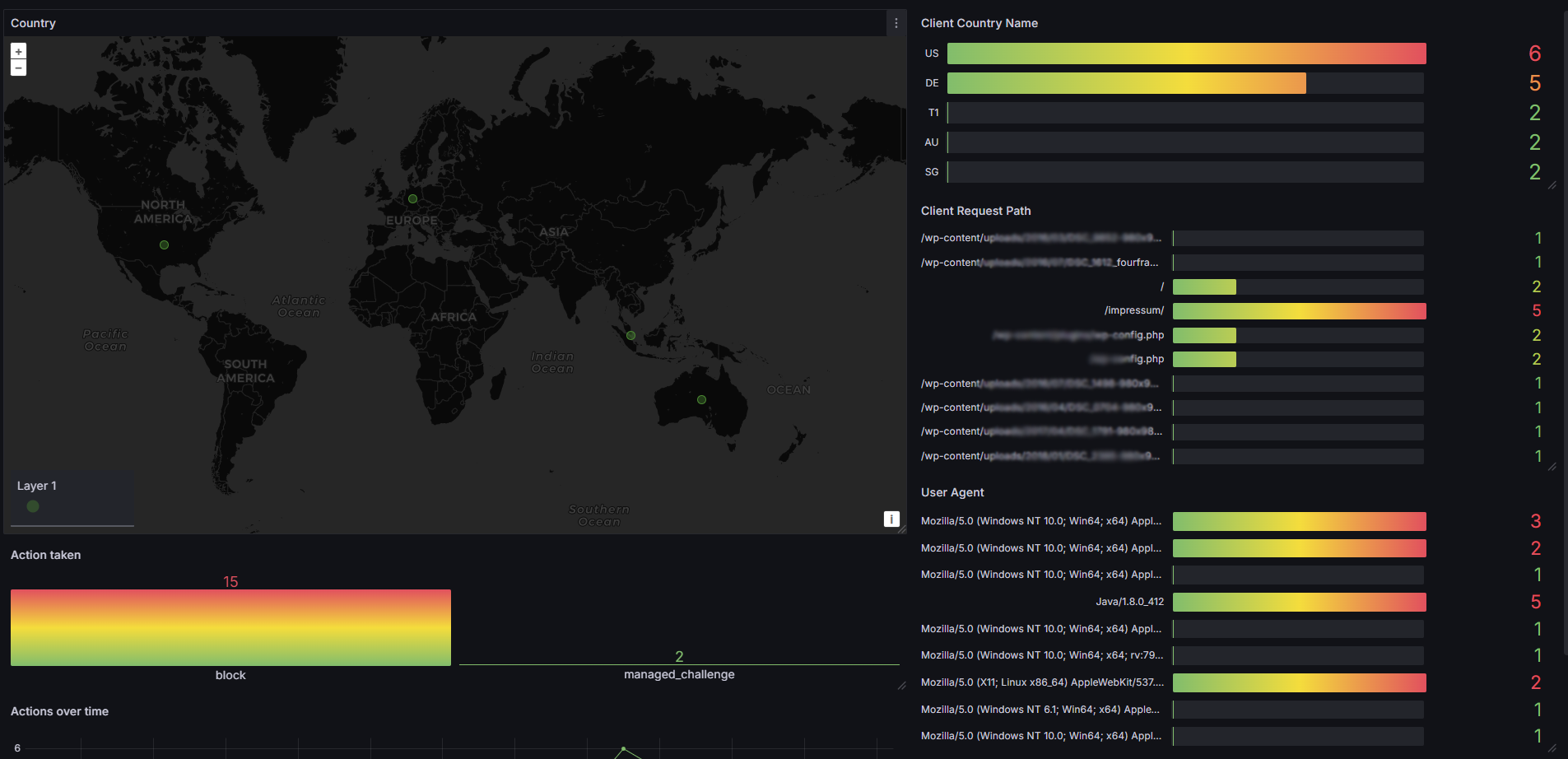Open the map attribution info icon
This screenshot has width=1568, height=759.
pos(891,519)
